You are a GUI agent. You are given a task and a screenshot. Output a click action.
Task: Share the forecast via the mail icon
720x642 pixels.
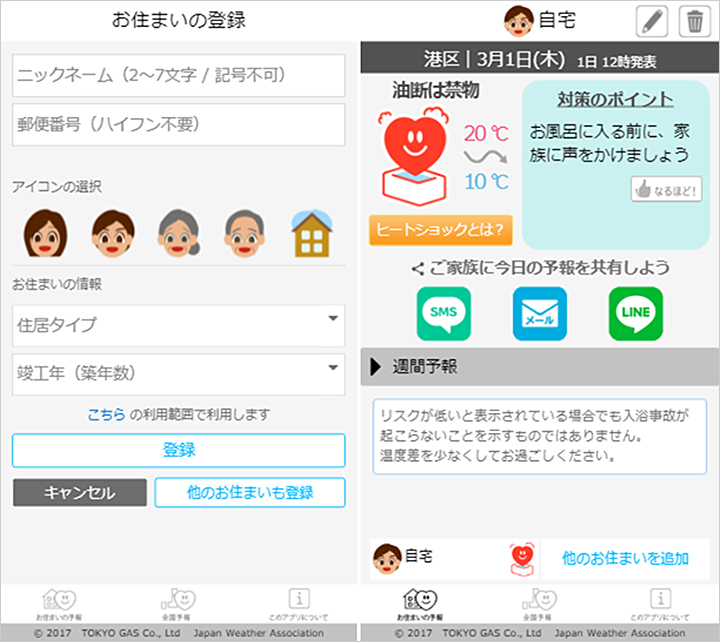click(539, 314)
